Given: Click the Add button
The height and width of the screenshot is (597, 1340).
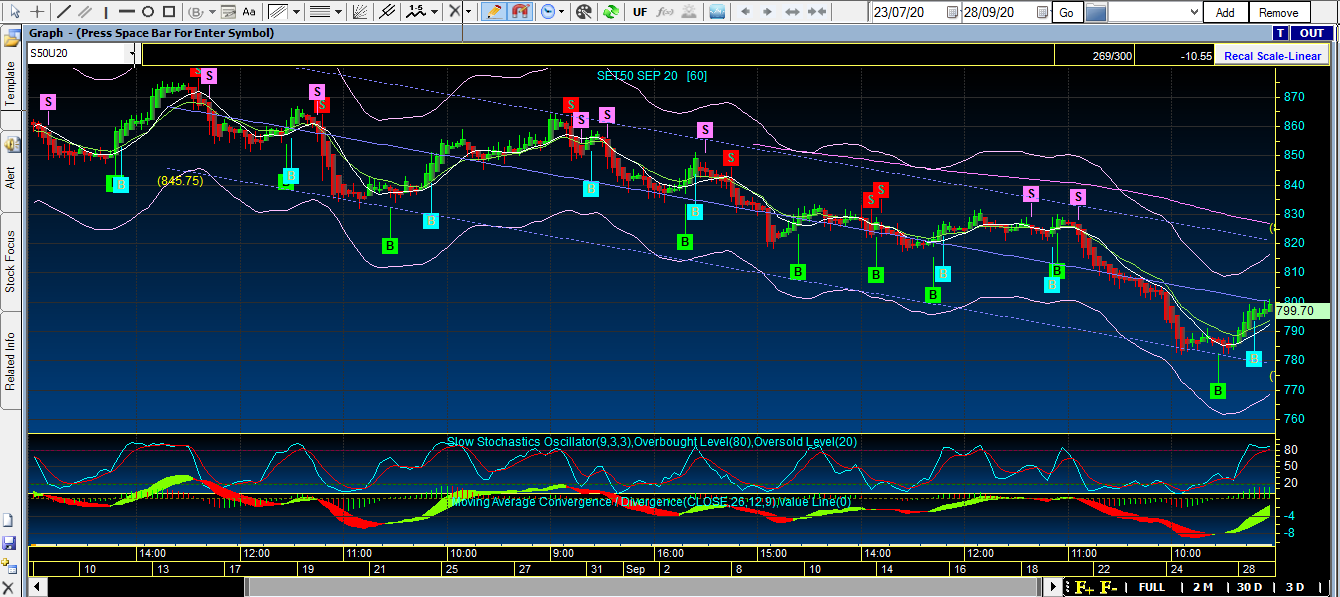Looking at the screenshot, I should pos(1225,13).
